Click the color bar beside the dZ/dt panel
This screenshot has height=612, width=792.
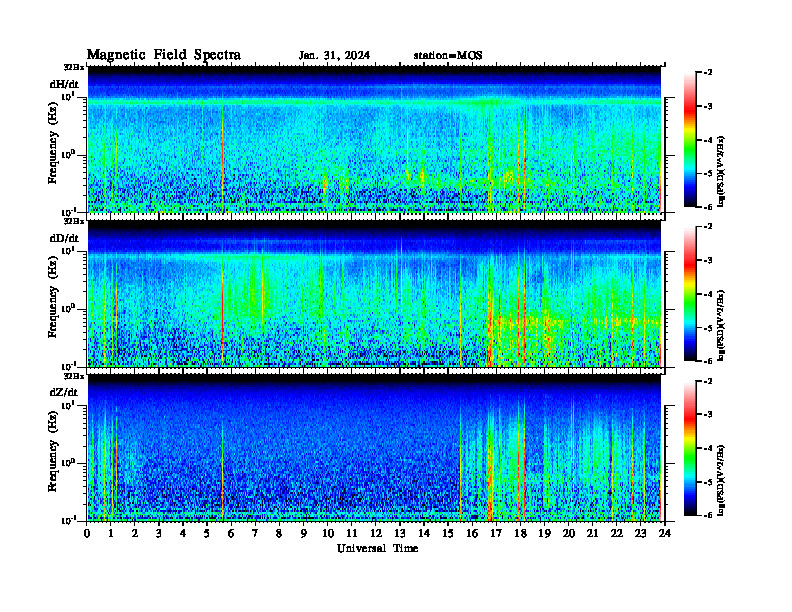point(690,448)
